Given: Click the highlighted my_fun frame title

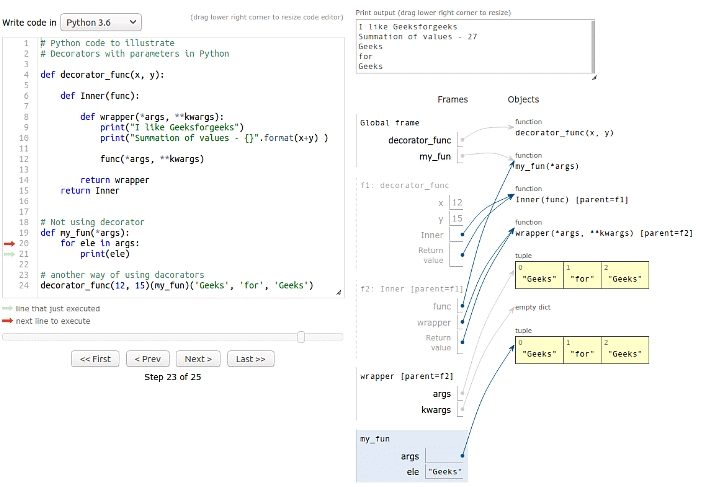Looking at the screenshot, I should click(374, 439).
